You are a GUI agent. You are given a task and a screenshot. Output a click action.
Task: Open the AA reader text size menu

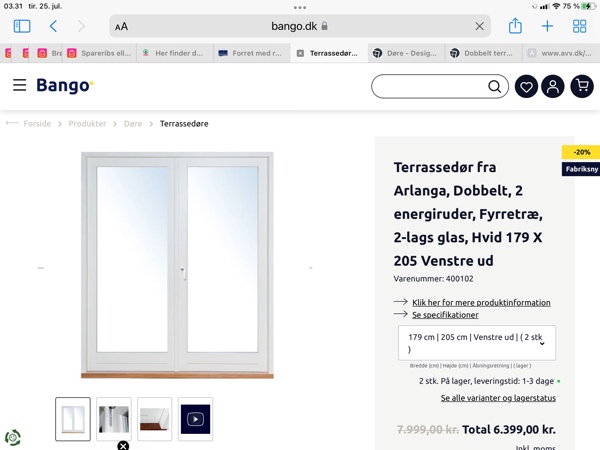121,26
